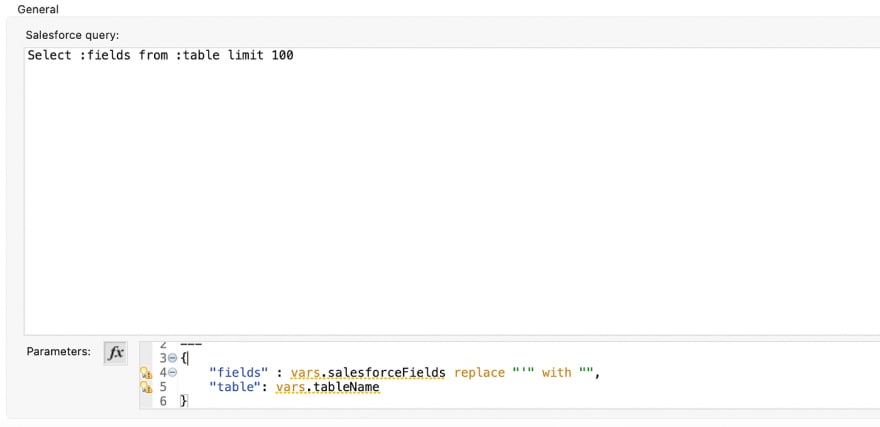The height and width of the screenshot is (427, 880).
Task: Click the "table" key in parameters editor
Action: point(235,387)
